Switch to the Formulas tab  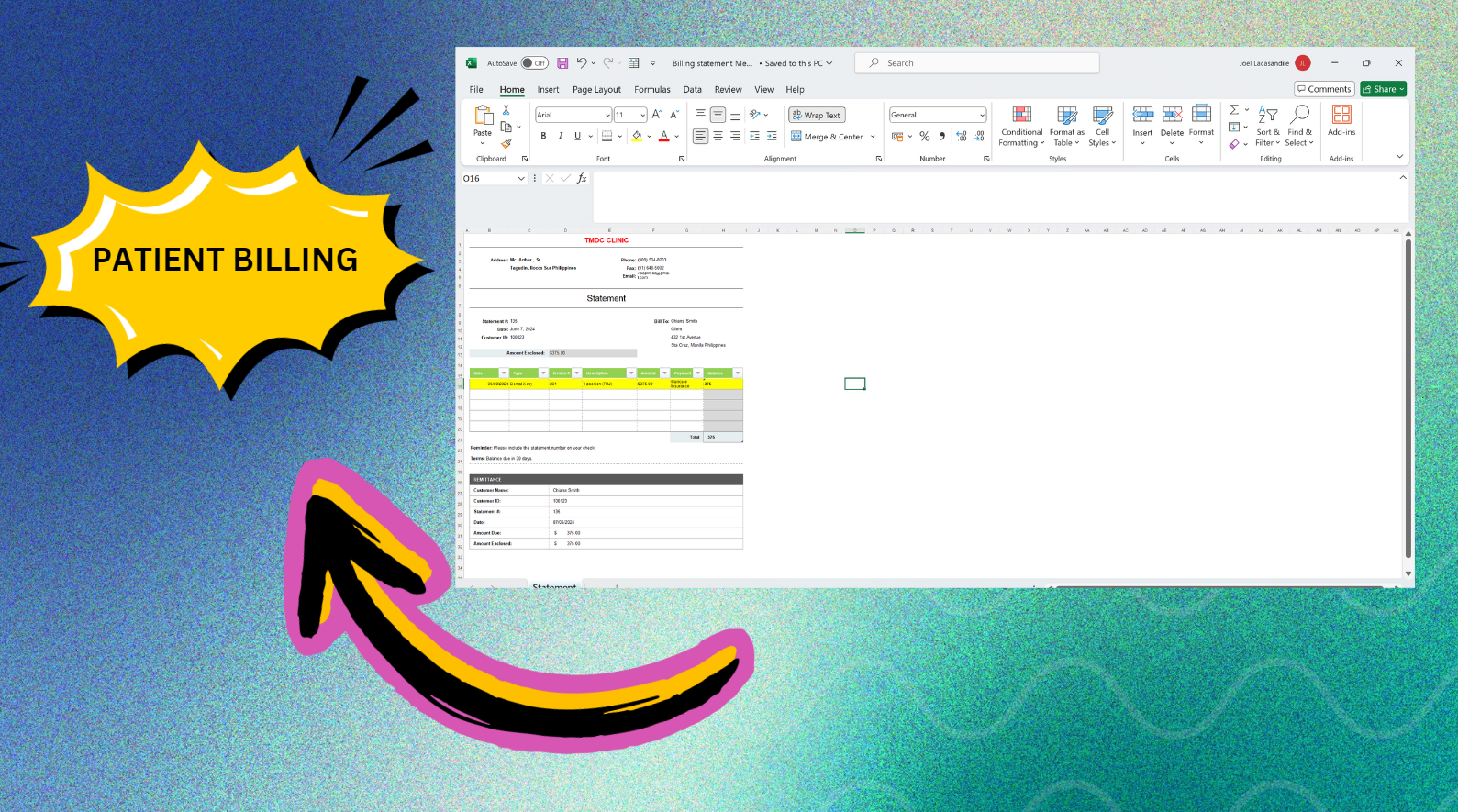tap(652, 89)
